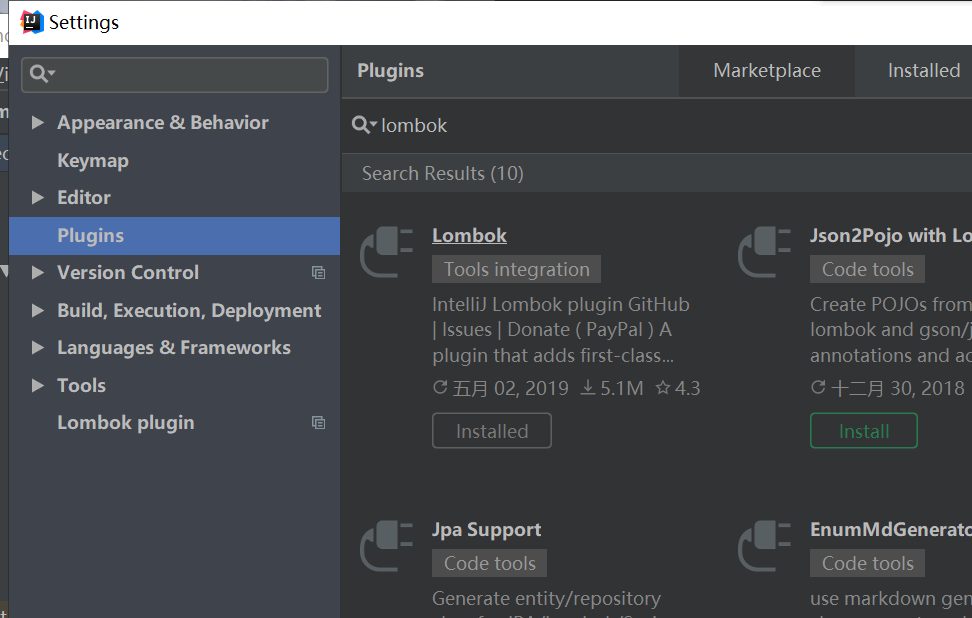Open the Lombok plugin title link
The height and width of the screenshot is (618, 972).
[x=469, y=236]
